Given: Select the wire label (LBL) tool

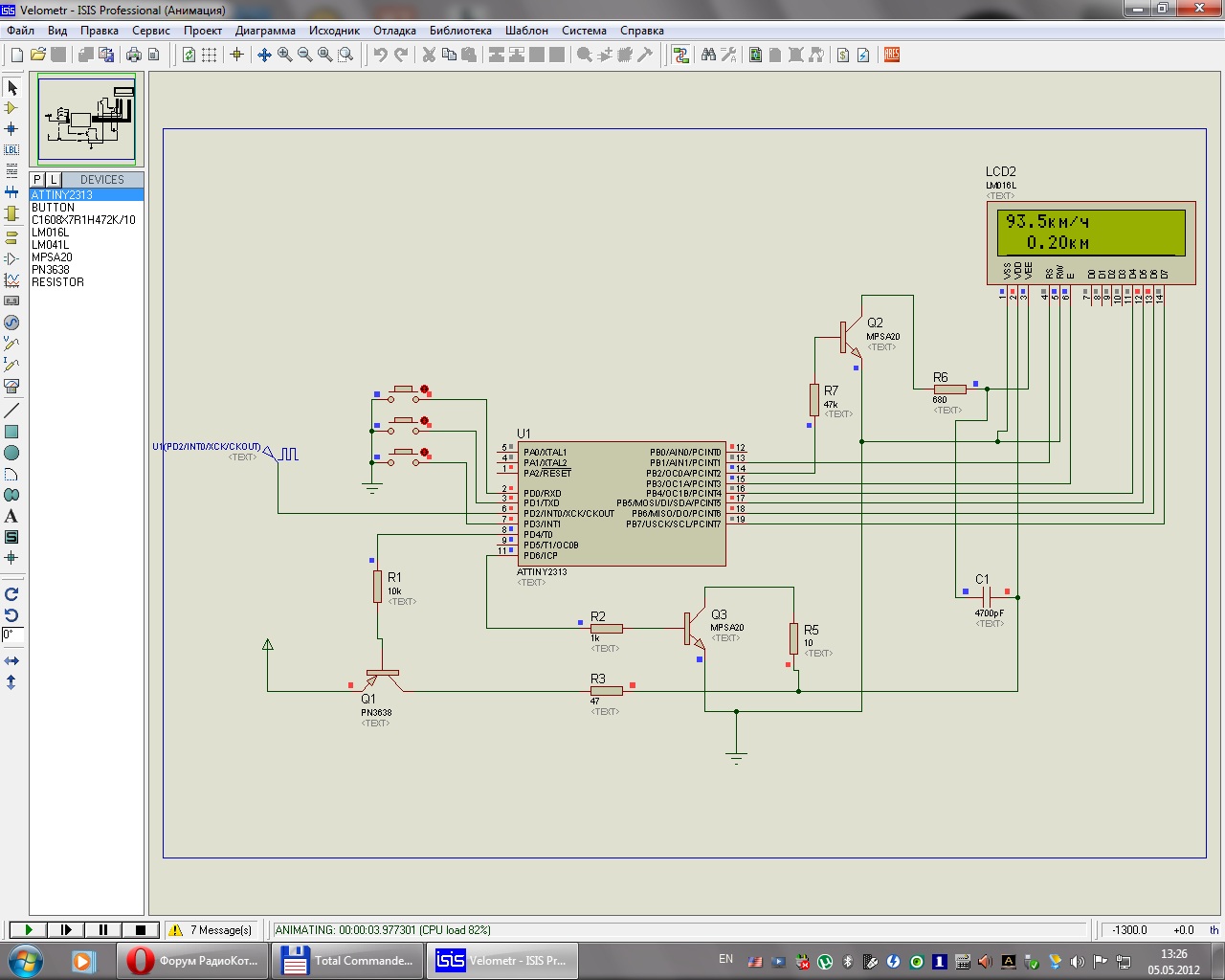Looking at the screenshot, I should point(11,150).
